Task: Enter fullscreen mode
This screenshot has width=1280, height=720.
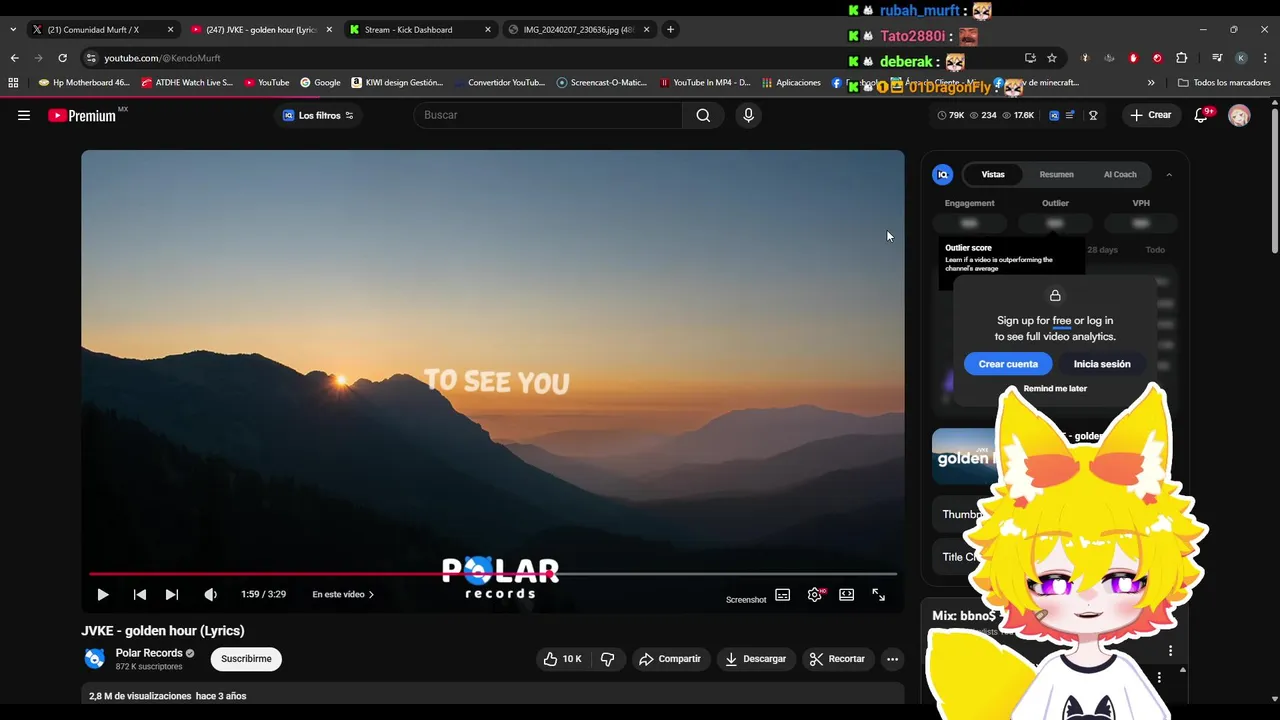Action: (x=879, y=594)
